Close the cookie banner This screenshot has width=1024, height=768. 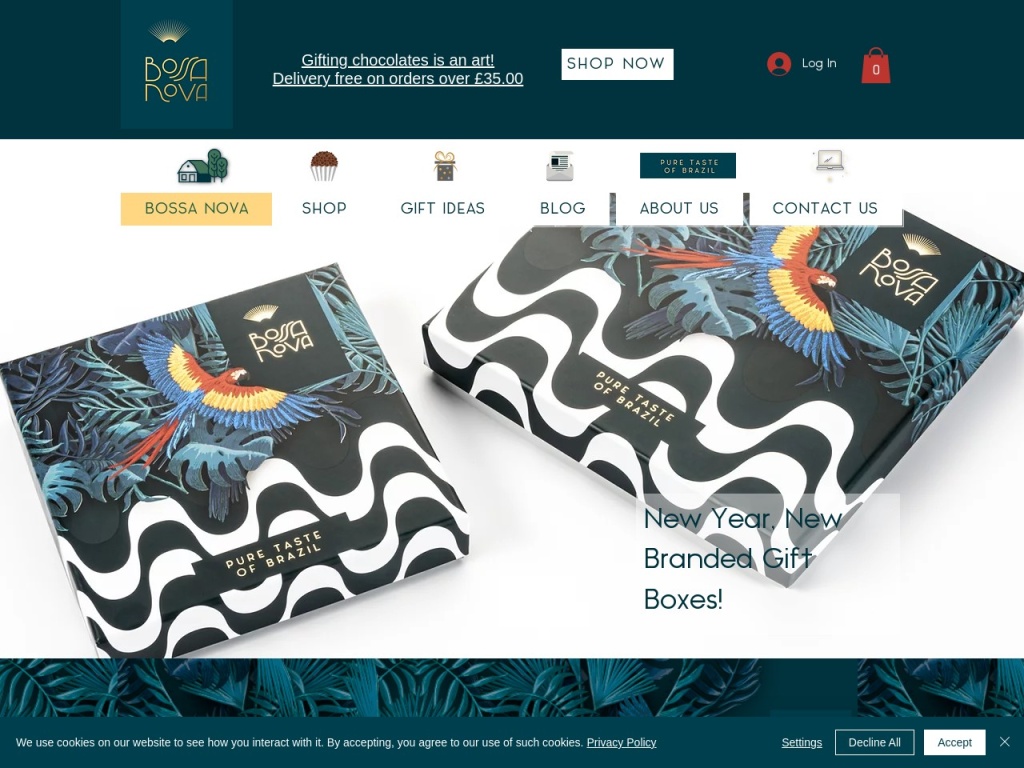pos(1004,742)
